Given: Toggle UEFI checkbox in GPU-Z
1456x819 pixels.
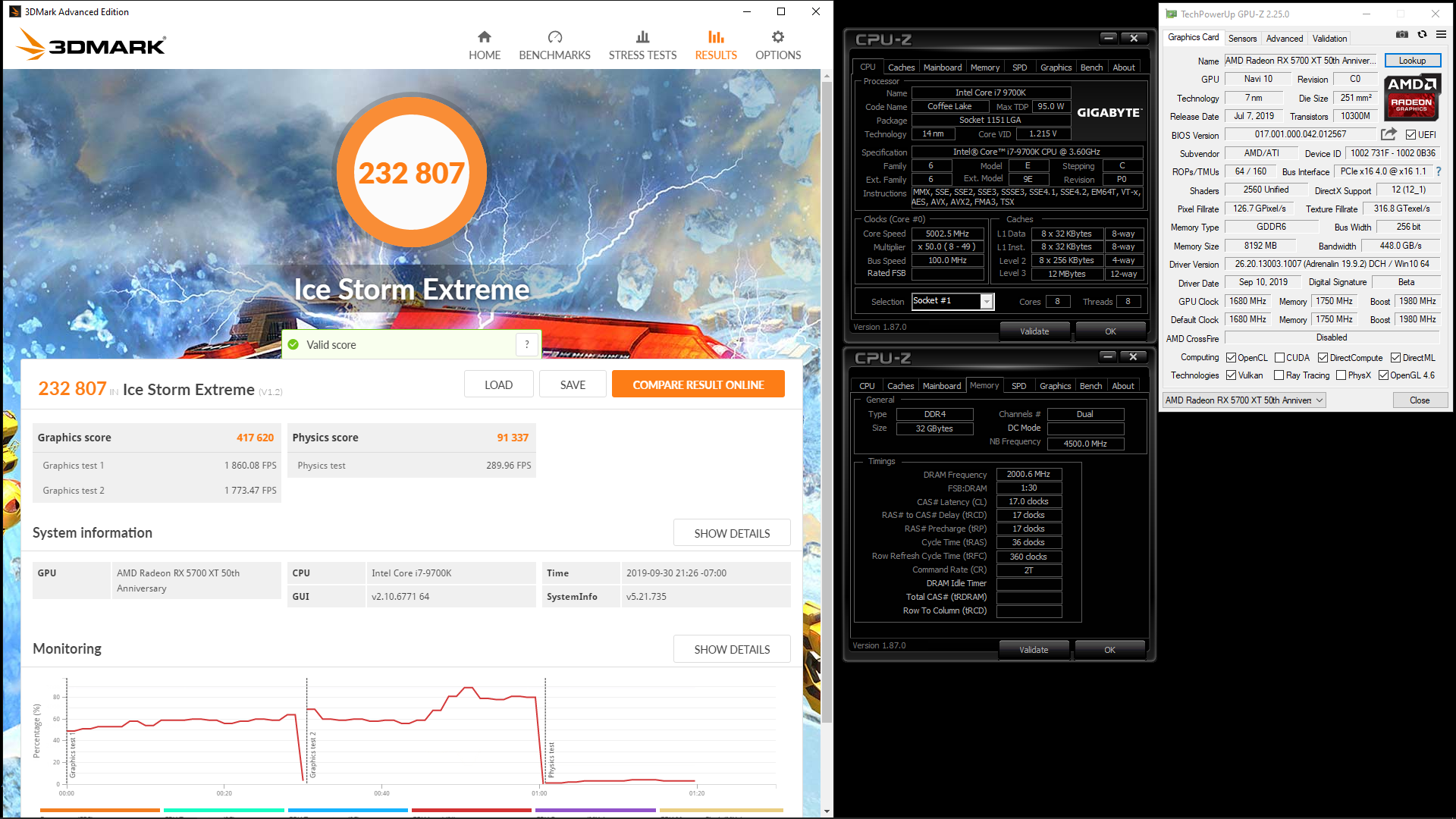Looking at the screenshot, I should pos(1410,135).
